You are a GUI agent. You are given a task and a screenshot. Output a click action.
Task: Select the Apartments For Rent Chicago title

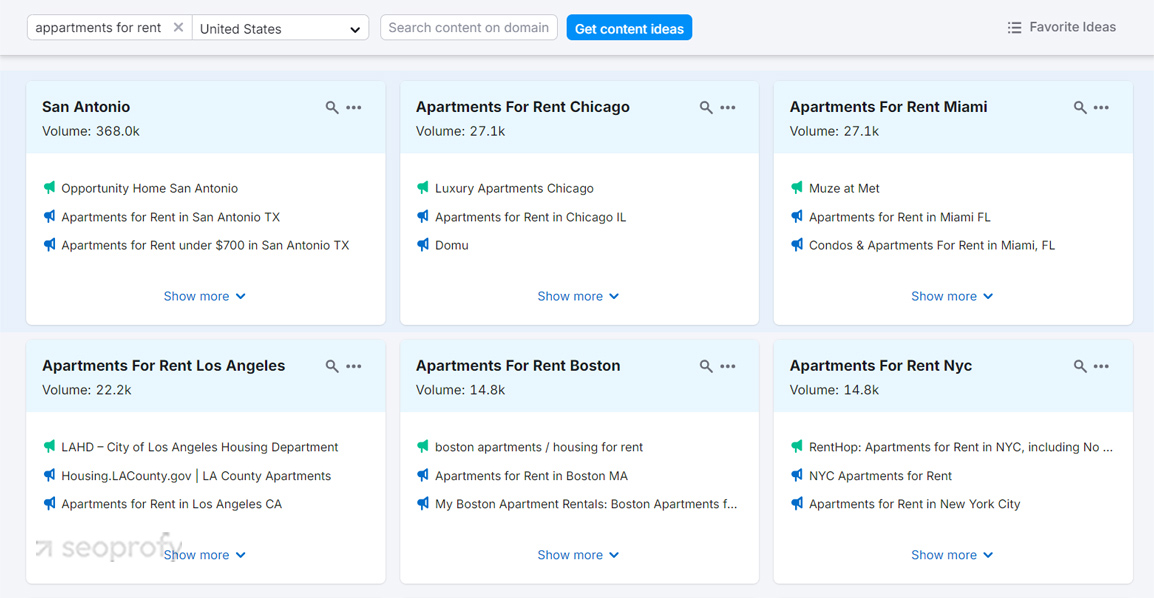tap(523, 107)
